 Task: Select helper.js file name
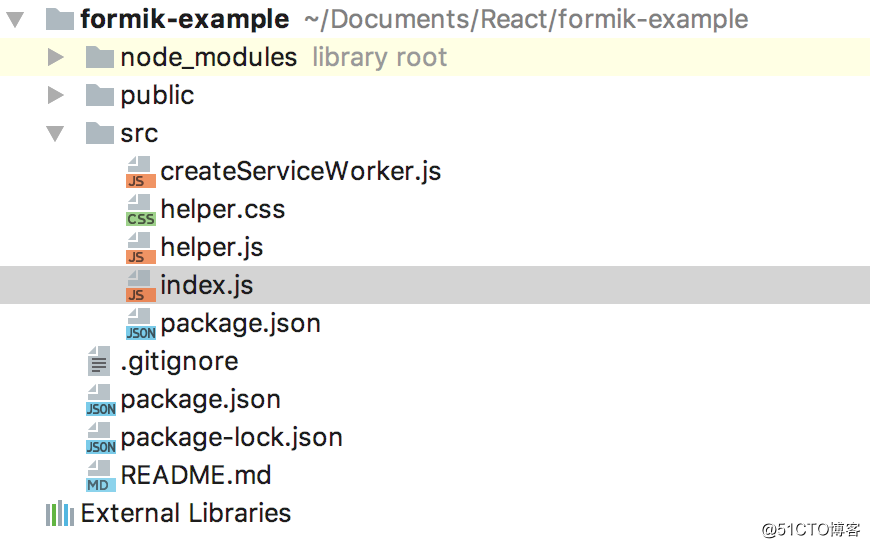tap(211, 247)
